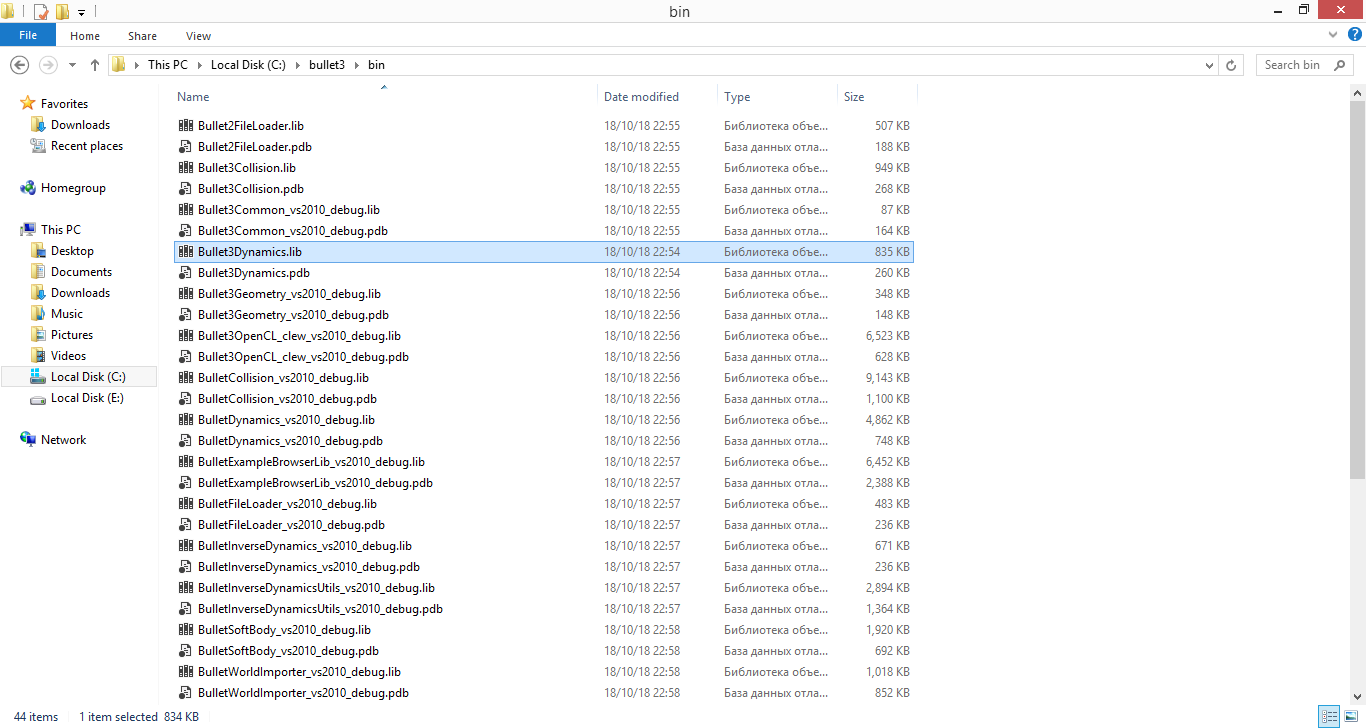
Task: Select Local Disk (E:) in navigation pane
Action: tap(87, 398)
